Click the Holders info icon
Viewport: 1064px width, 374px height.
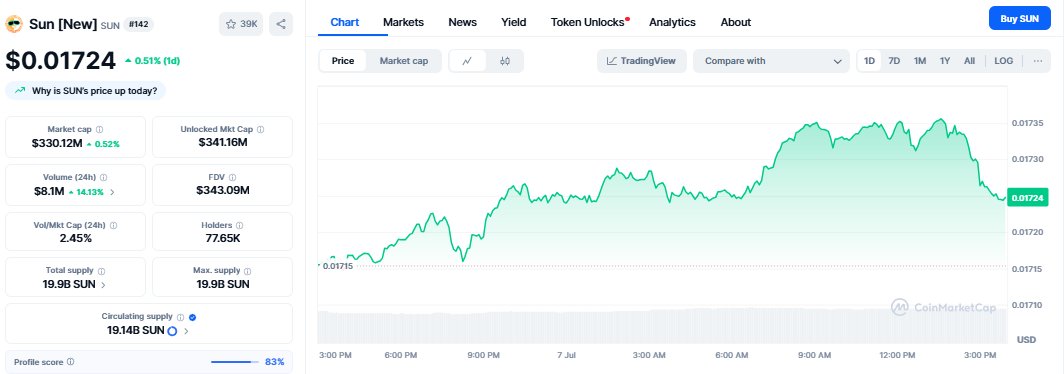tap(240, 225)
